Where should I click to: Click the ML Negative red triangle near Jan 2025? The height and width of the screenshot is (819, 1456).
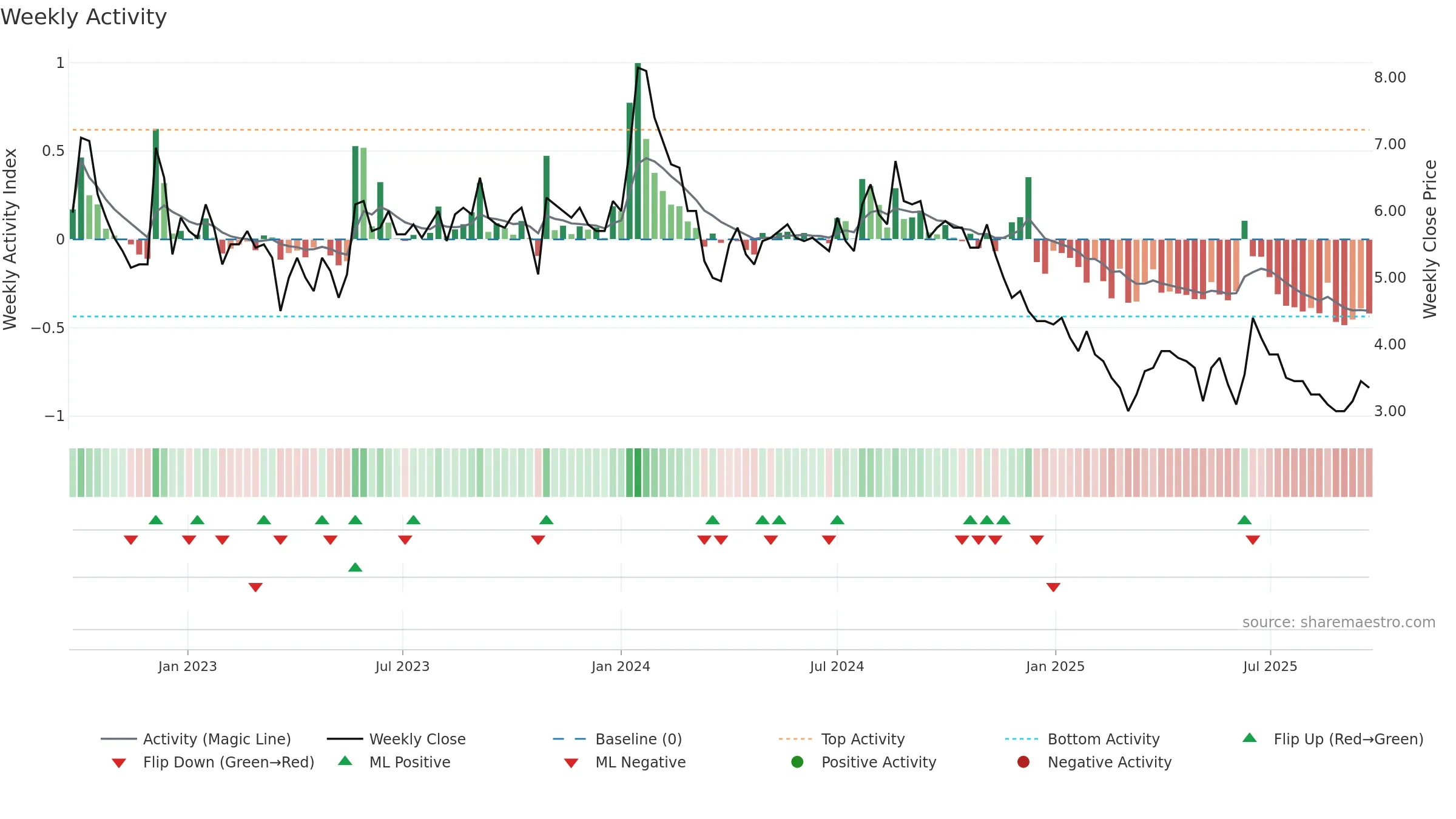coord(1053,587)
